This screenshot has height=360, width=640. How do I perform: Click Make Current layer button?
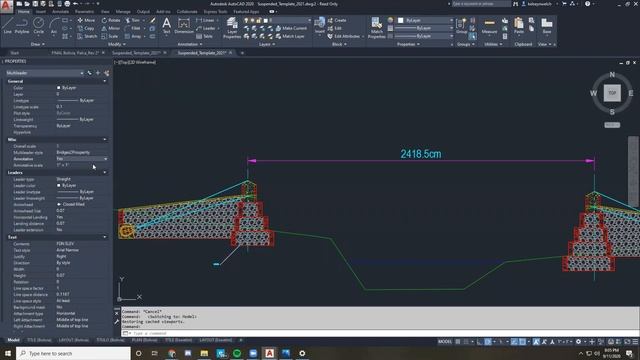pos(291,28)
